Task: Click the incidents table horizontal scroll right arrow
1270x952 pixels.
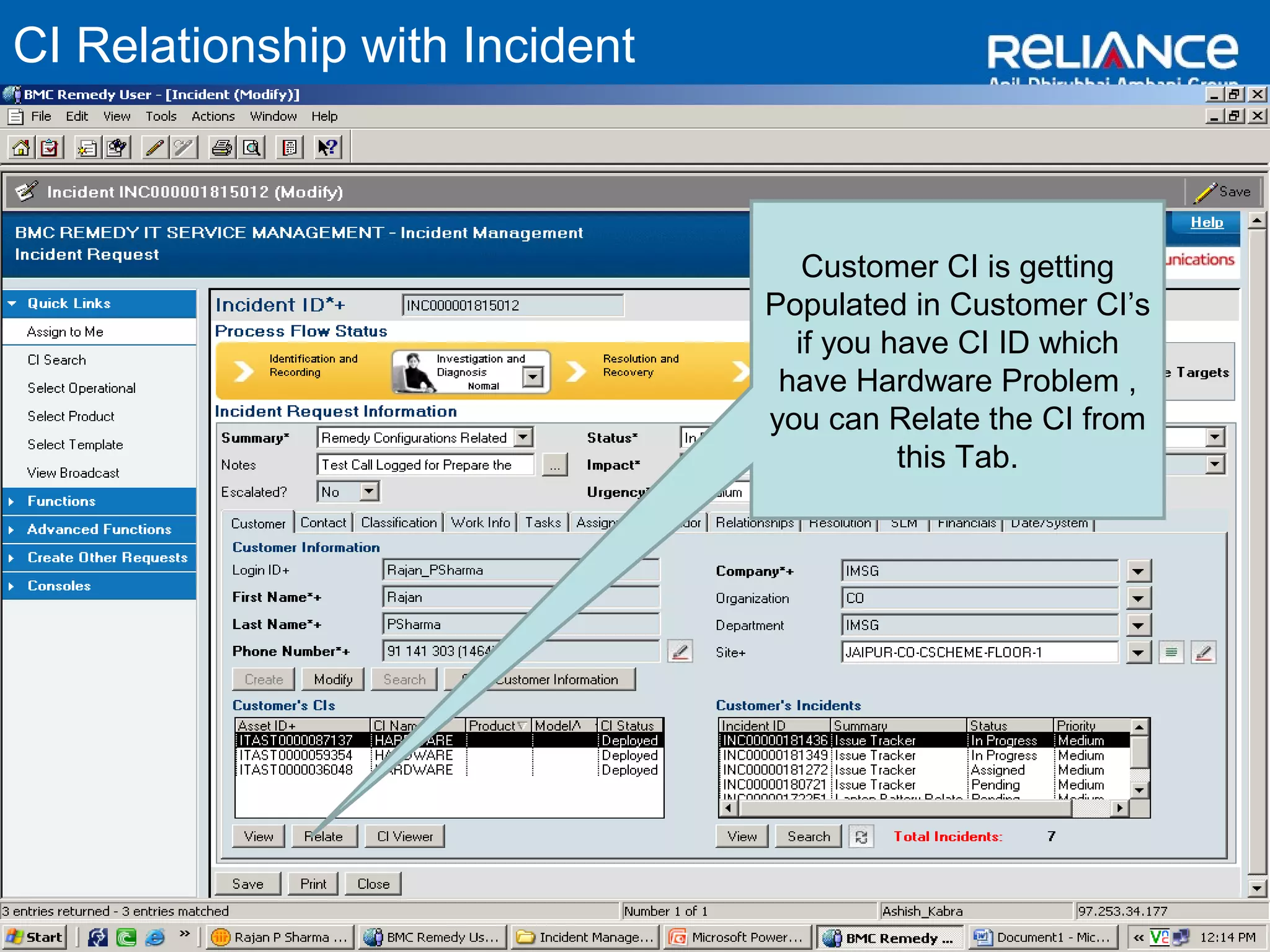Action: pyautogui.click(x=1120, y=808)
